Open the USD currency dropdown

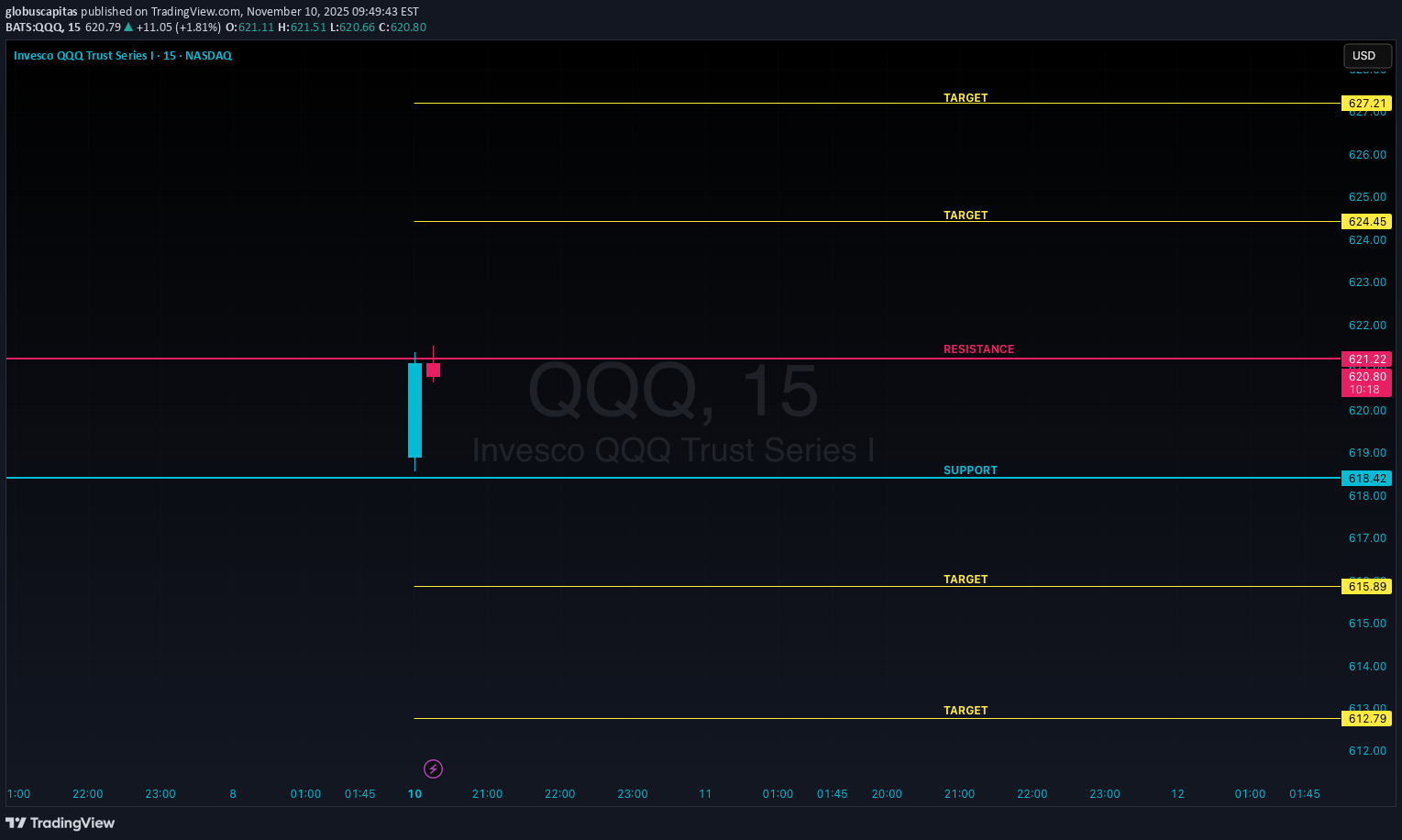pos(1366,56)
